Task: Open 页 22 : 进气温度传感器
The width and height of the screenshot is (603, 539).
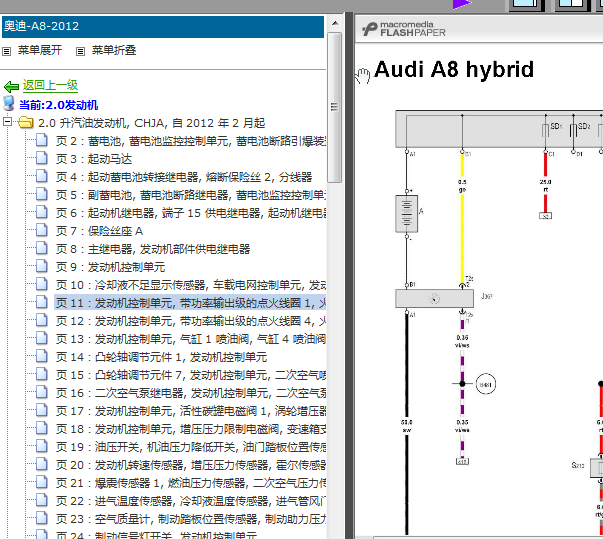Action: pyautogui.click(x=191, y=501)
